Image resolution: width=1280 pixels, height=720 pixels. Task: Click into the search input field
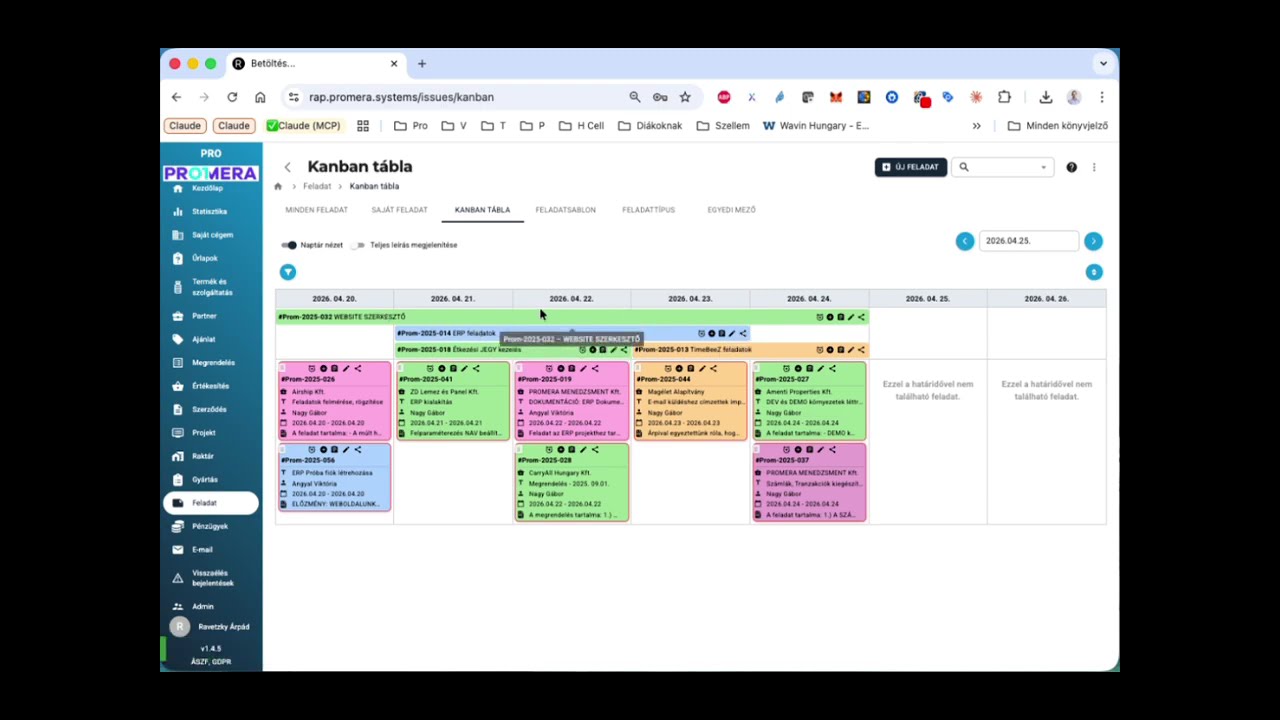click(x=1001, y=167)
